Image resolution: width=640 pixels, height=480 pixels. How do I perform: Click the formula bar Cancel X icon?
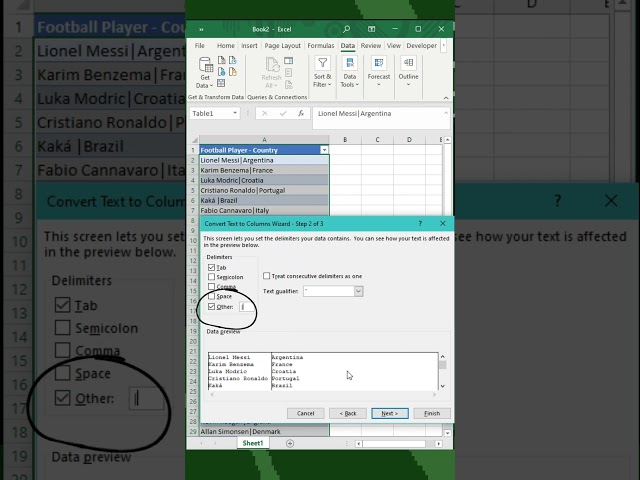[264, 113]
